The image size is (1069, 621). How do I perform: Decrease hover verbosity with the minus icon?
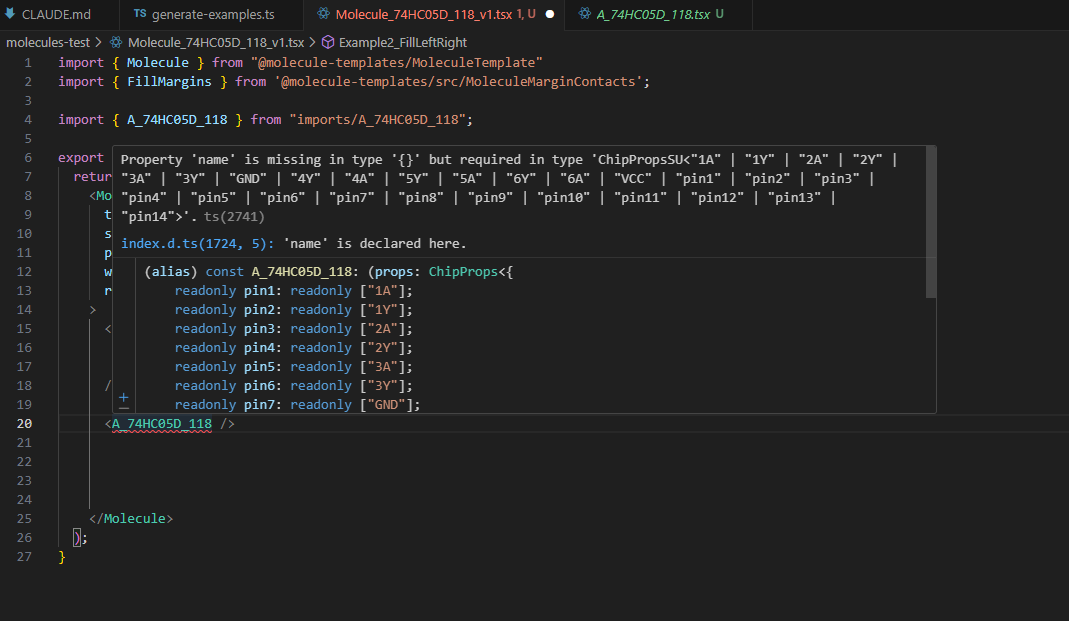[x=124, y=407]
